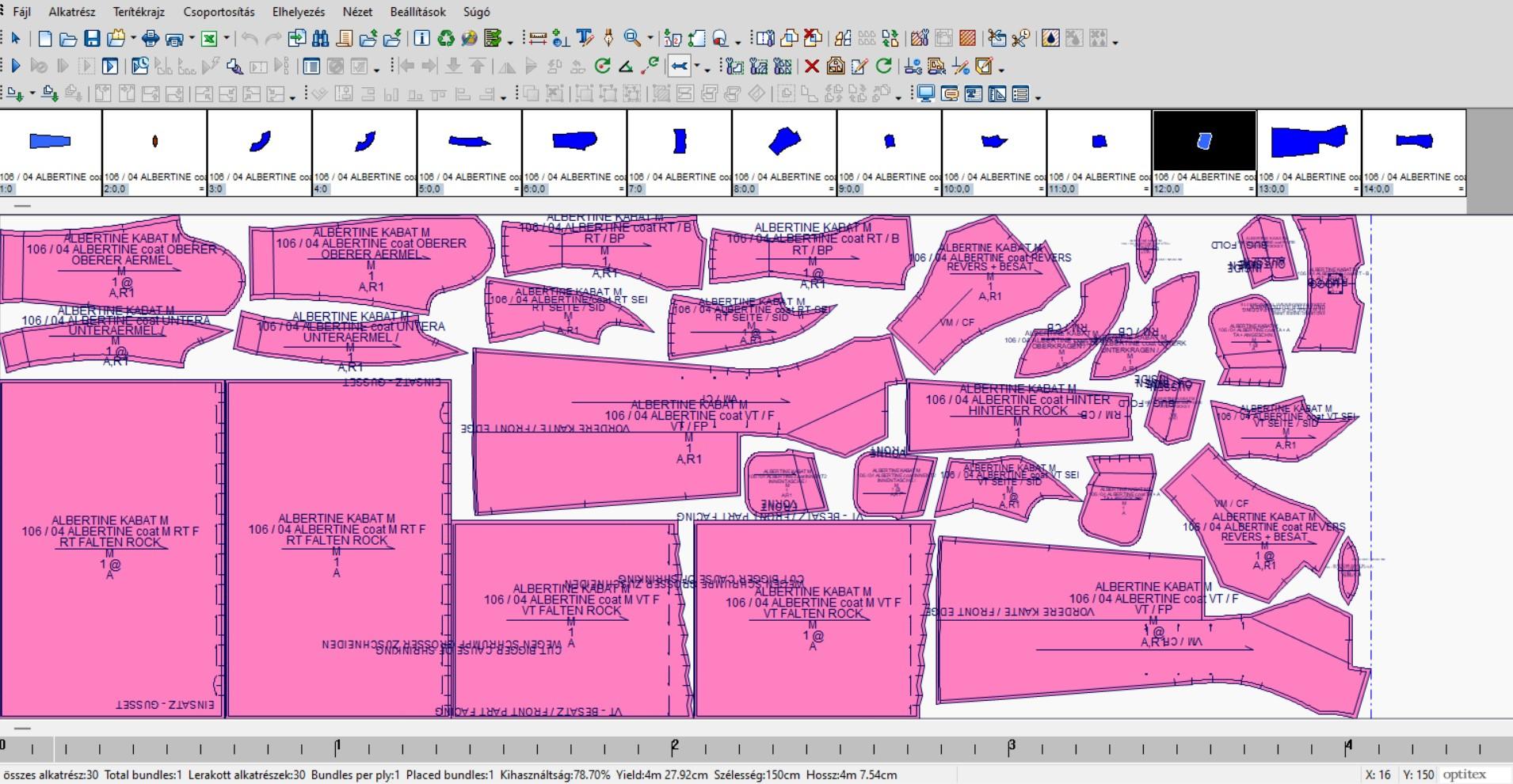Click the orange hatched fill icon
Image resolution: width=1513 pixels, height=784 pixels.
click(967, 39)
